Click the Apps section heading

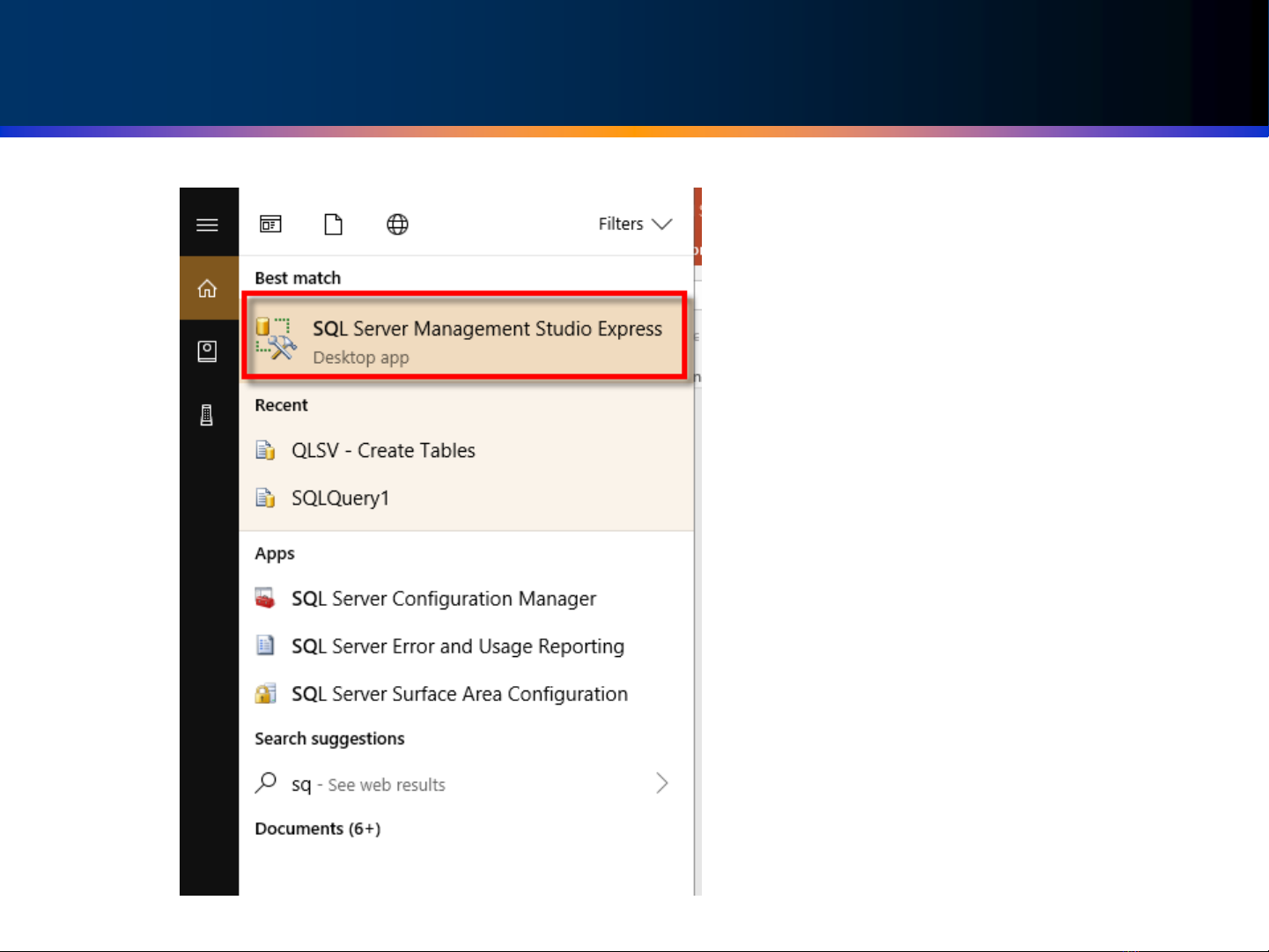click(x=275, y=554)
